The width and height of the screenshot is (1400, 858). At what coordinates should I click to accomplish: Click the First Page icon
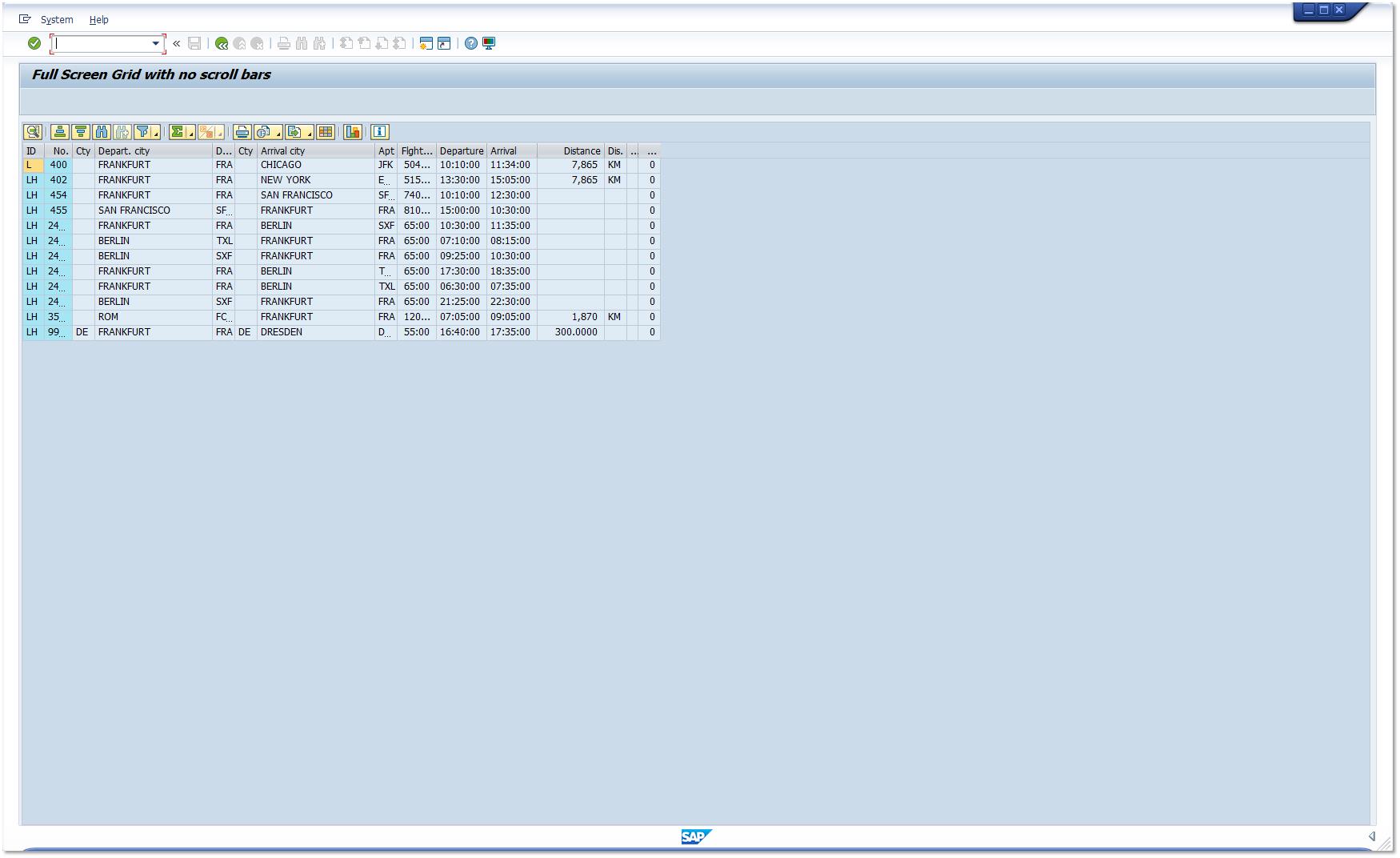346,43
